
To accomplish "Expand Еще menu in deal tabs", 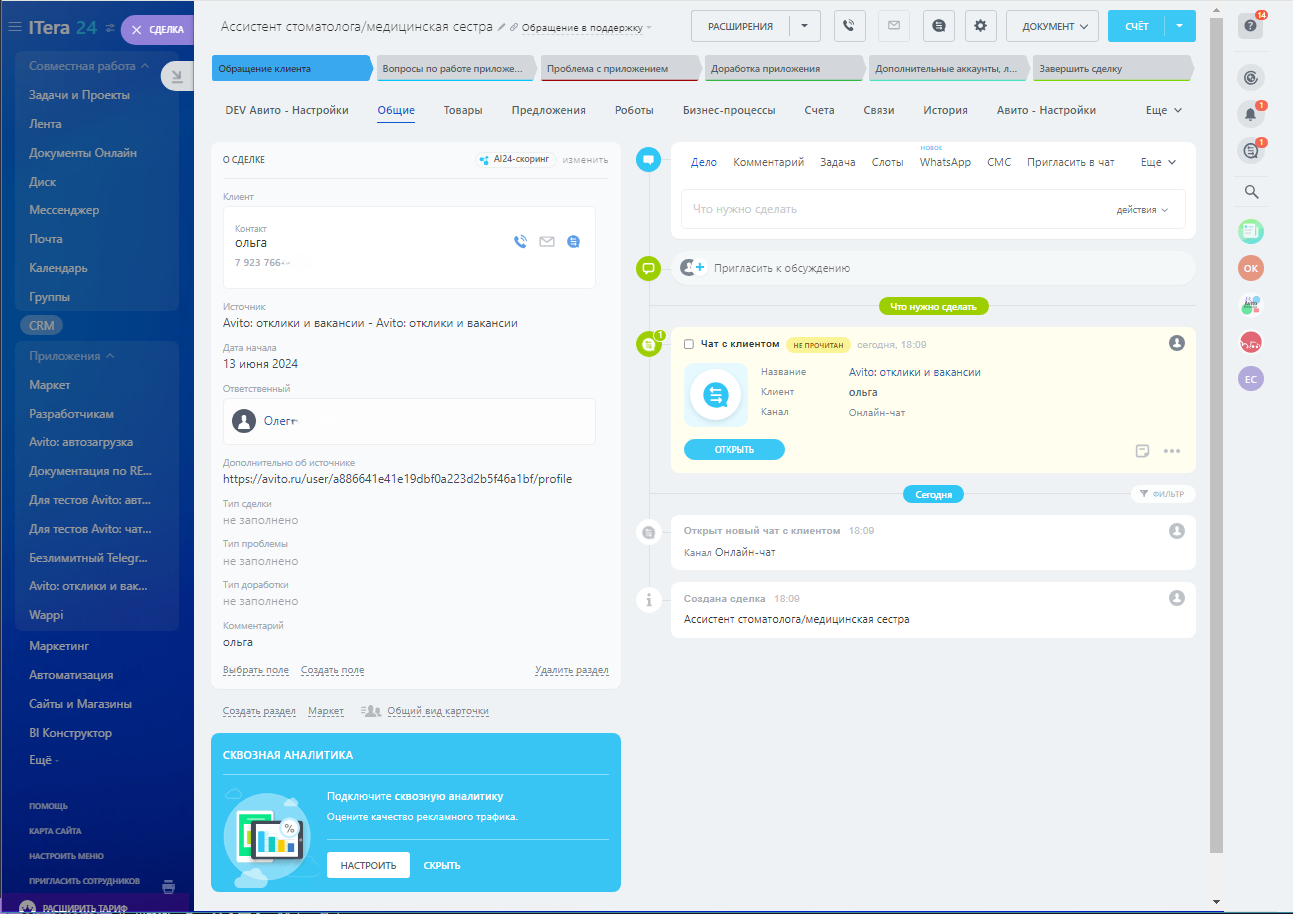I will [x=1163, y=110].
